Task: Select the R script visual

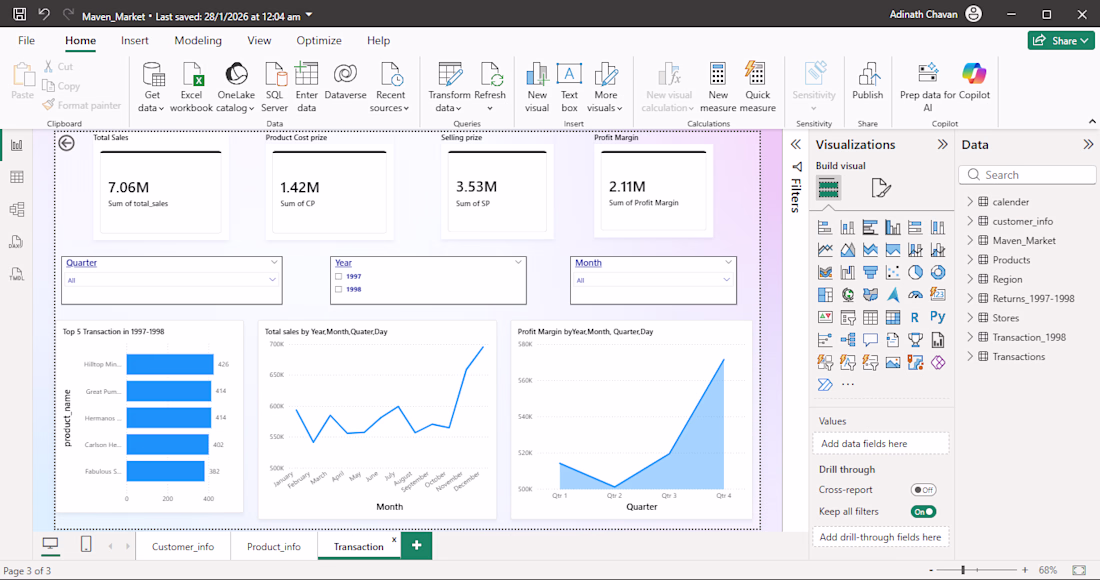Action: [x=915, y=317]
